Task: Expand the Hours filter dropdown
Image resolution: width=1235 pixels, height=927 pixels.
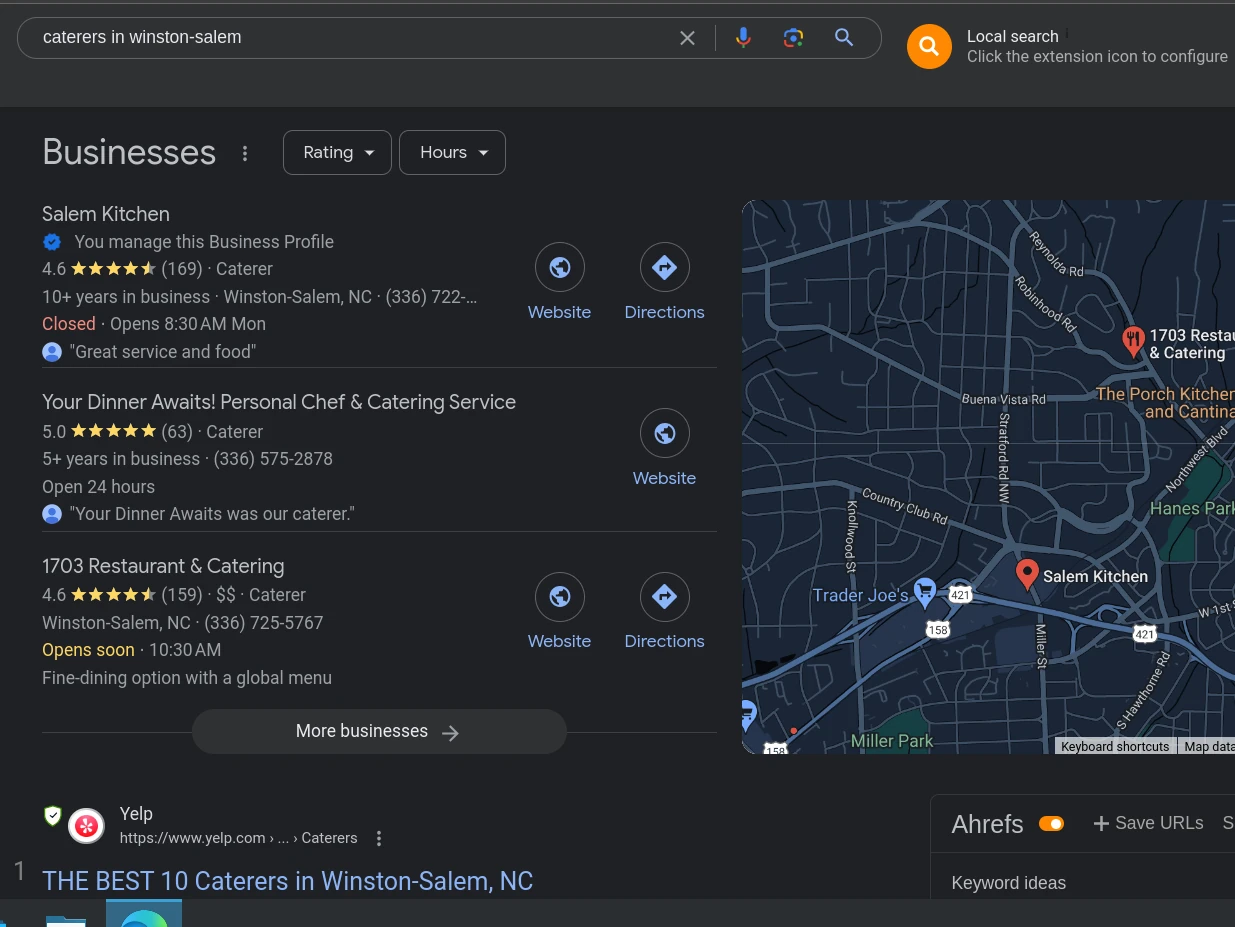Action: tap(452, 152)
